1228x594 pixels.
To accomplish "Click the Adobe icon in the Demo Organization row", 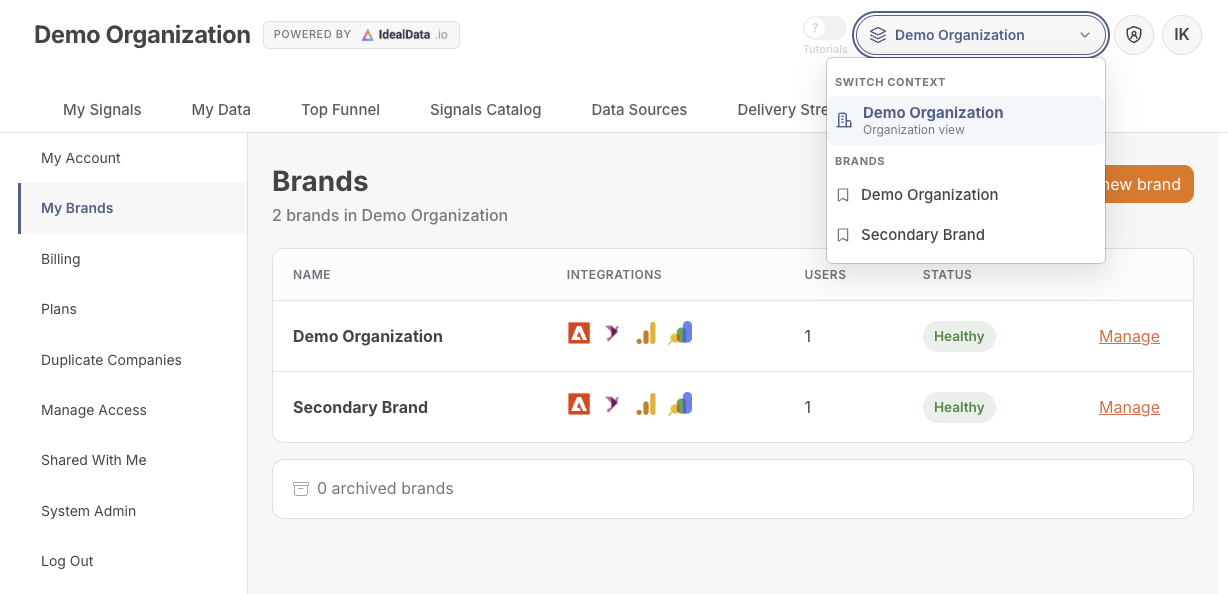I will click(579, 334).
